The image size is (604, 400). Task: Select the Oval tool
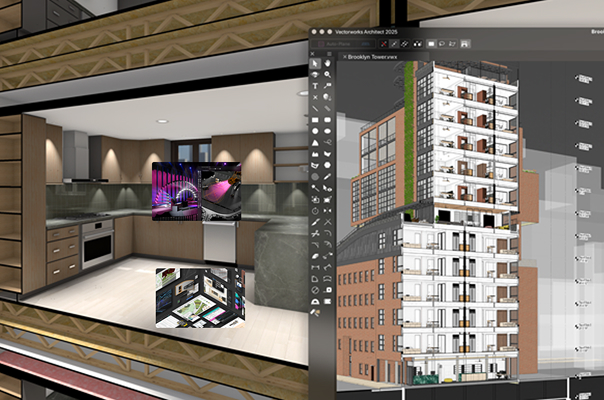pos(327,131)
